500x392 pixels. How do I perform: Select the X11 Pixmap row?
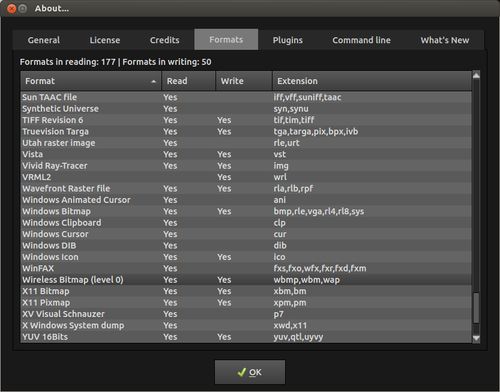(246, 303)
